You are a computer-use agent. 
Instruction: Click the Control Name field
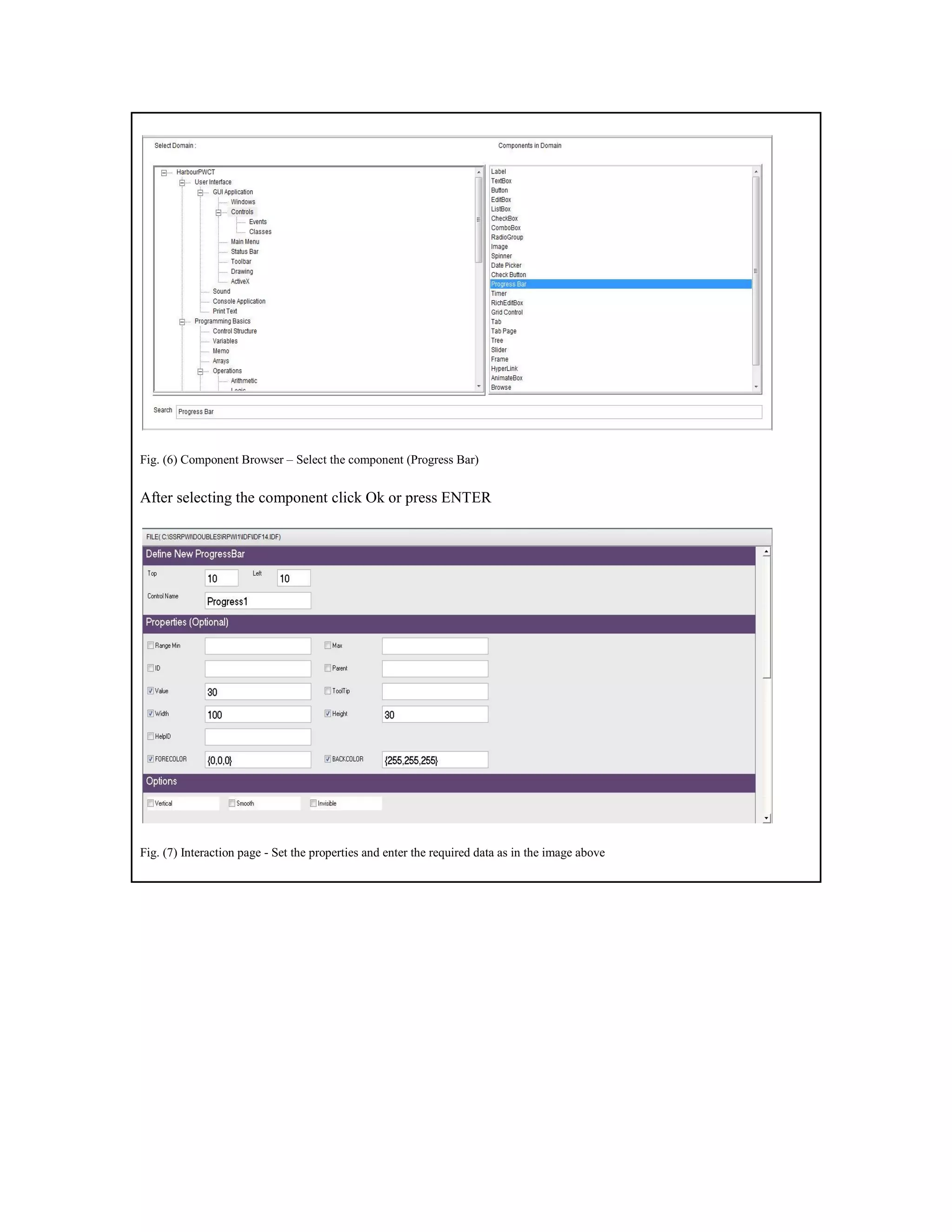(x=258, y=601)
